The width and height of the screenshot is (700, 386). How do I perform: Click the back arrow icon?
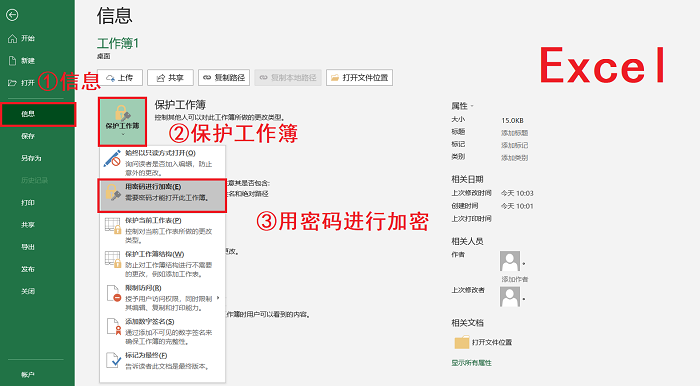[x=12, y=15]
